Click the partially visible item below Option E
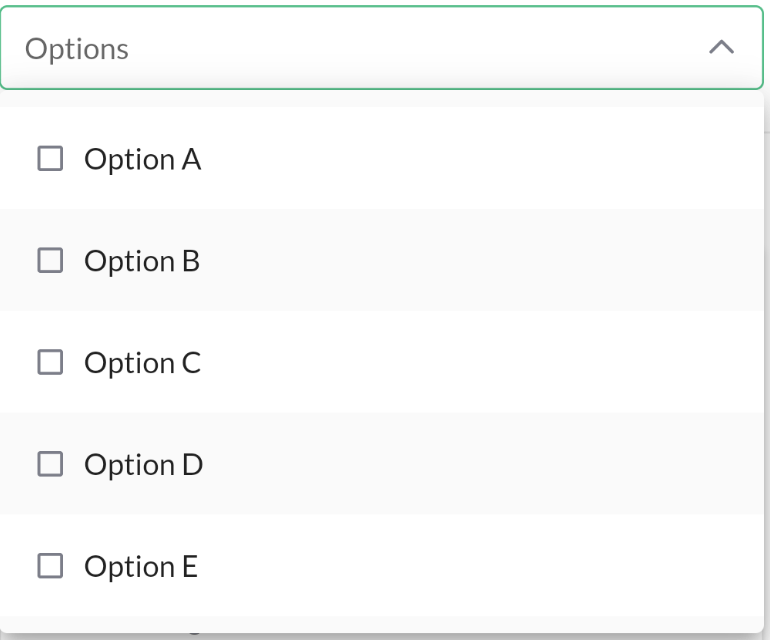 pyautogui.click(x=382, y=625)
